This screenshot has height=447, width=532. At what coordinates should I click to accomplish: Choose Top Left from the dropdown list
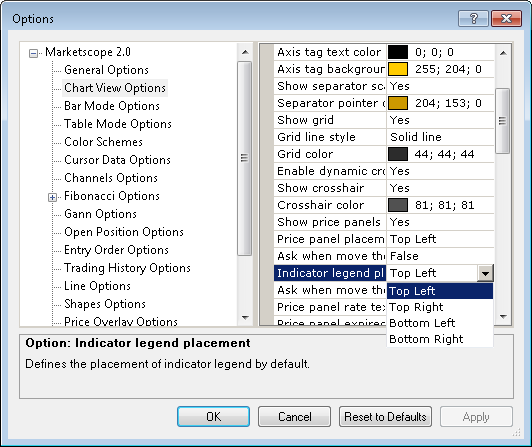tap(440, 291)
